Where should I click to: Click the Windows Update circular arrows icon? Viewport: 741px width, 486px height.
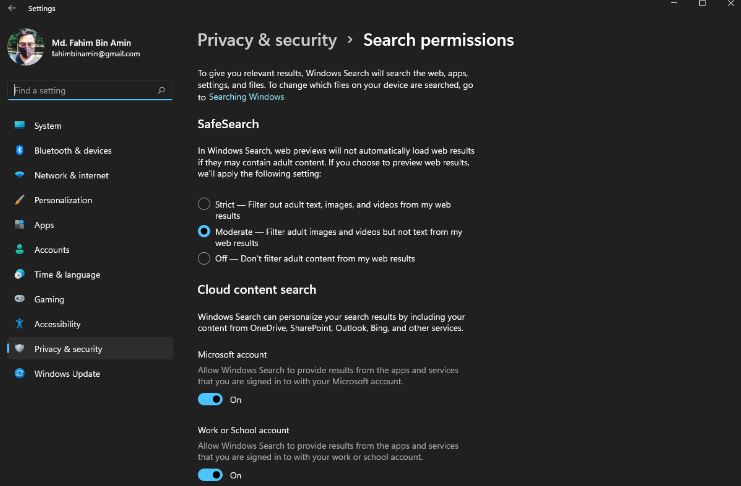click(x=19, y=373)
